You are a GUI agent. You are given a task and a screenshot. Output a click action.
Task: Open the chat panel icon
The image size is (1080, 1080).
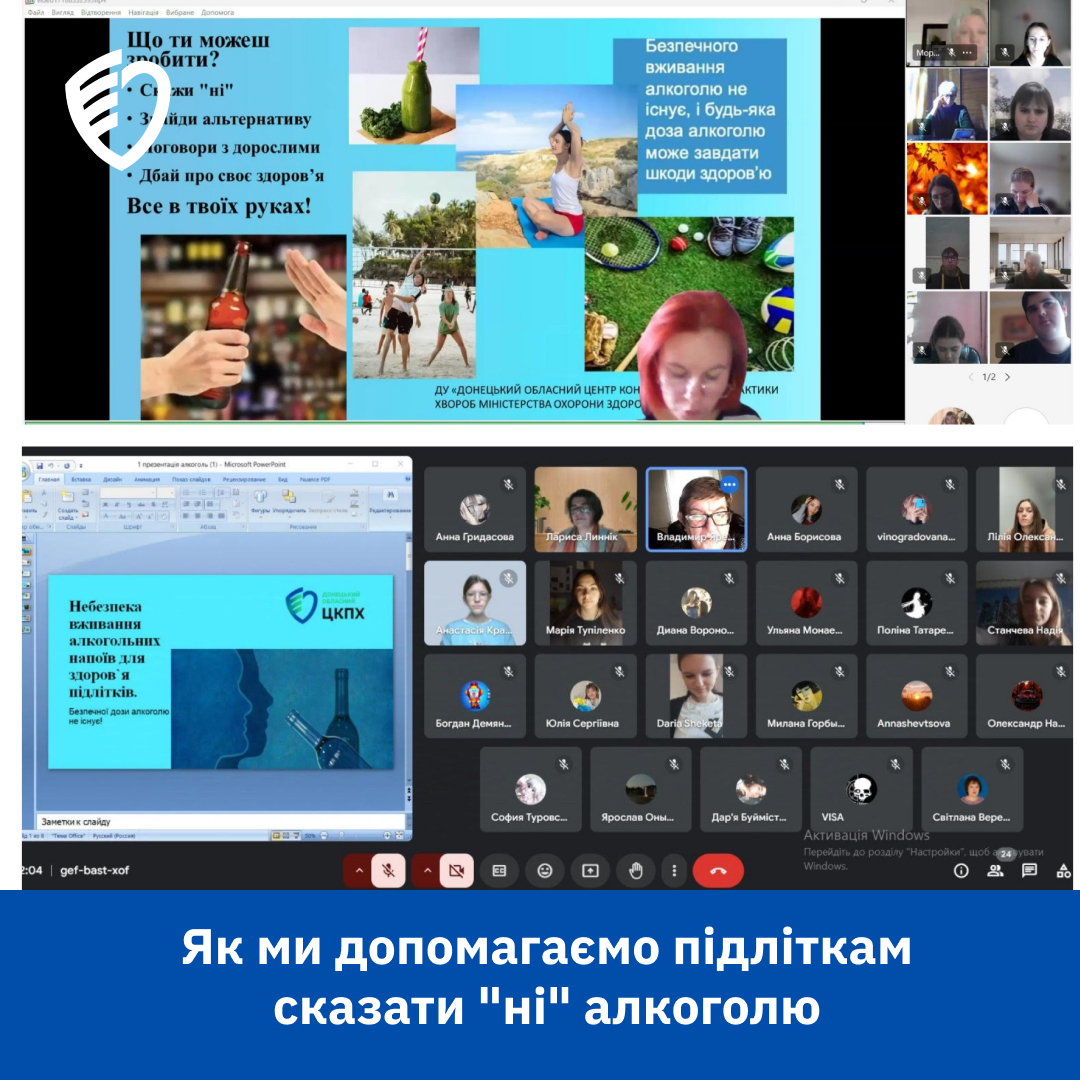(1029, 870)
